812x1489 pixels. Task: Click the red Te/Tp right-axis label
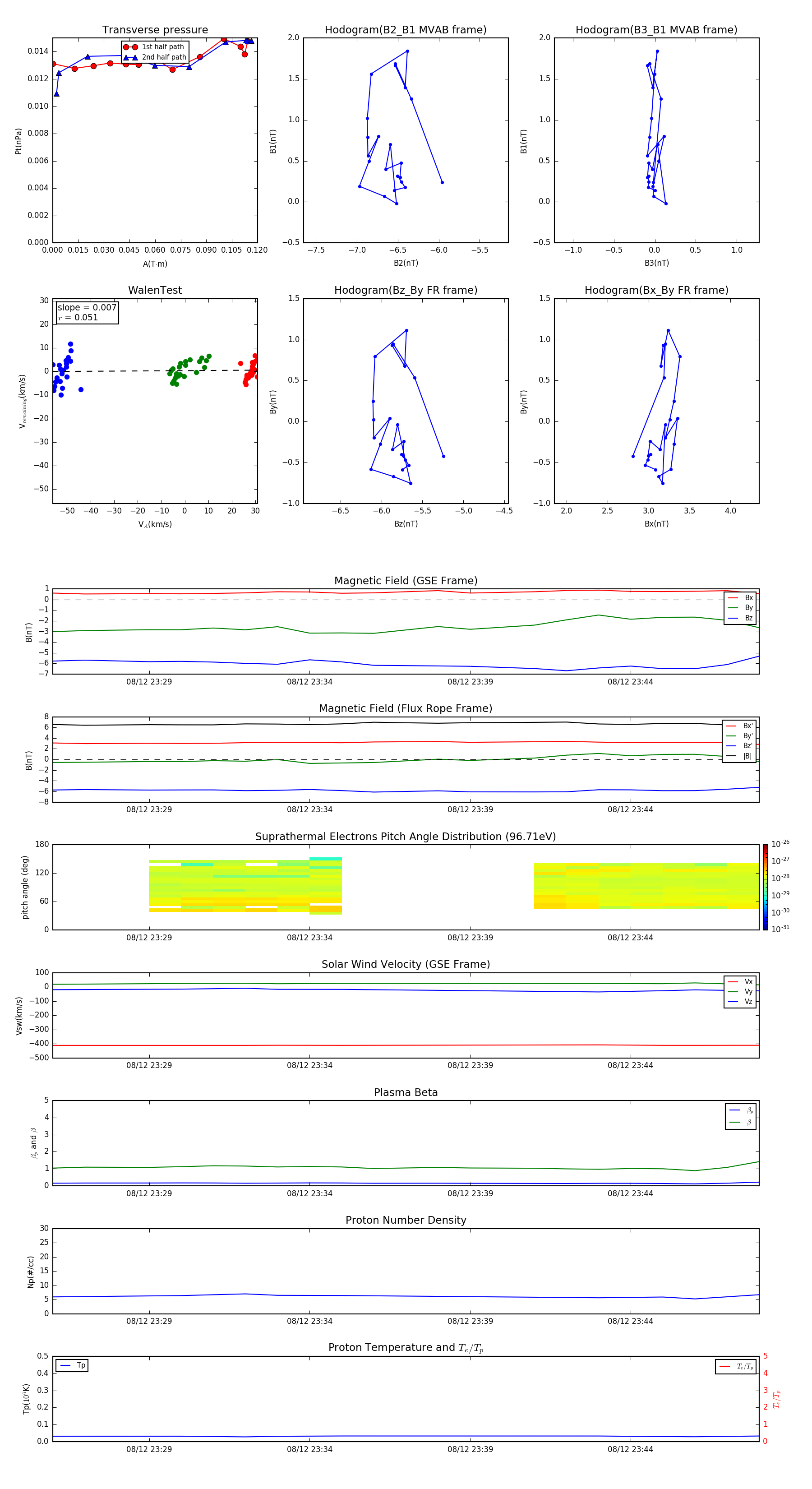click(777, 1399)
